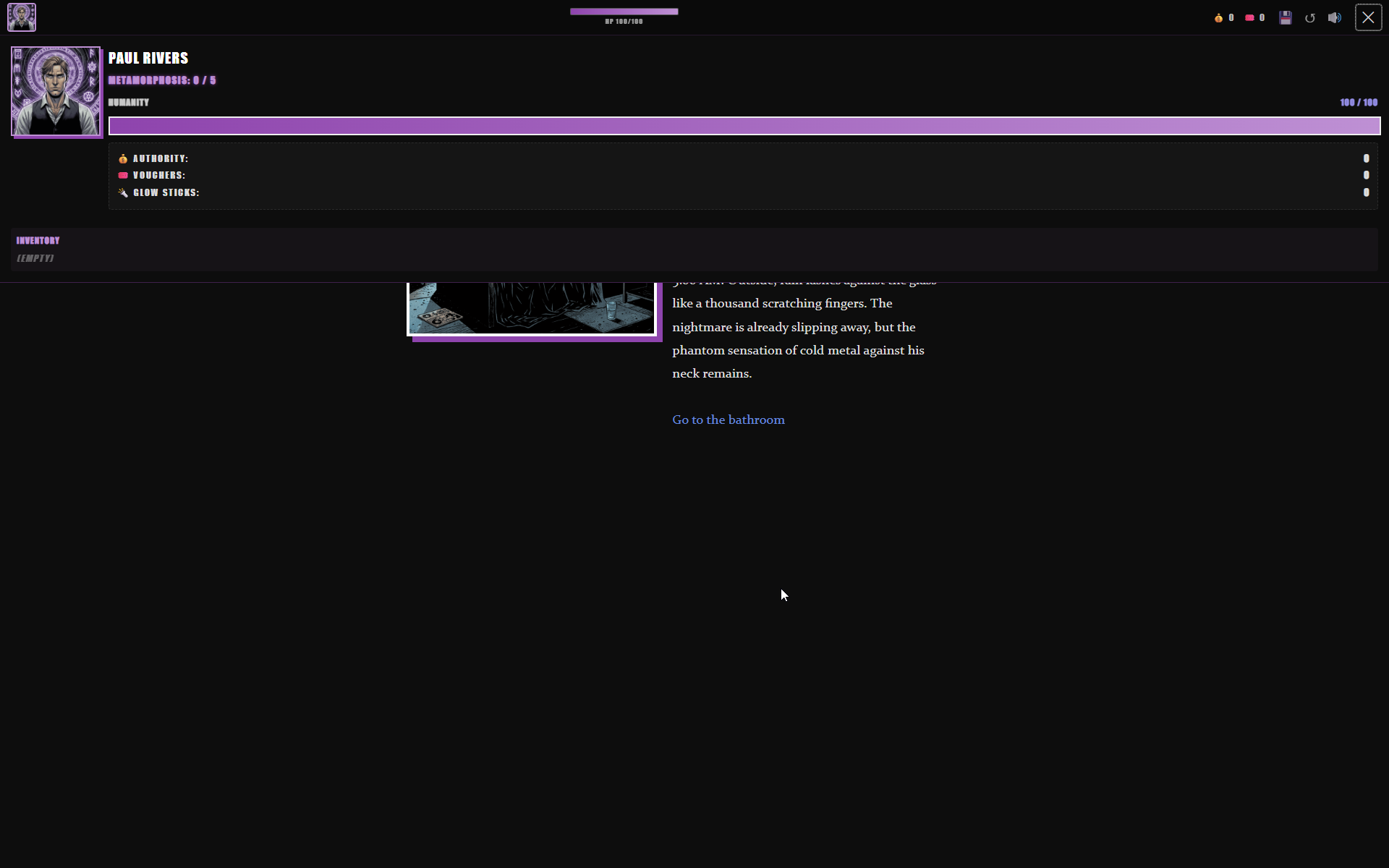The width and height of the screenshot is (1389, 868).
Task: Follow the 'Go to the bathroom' link
Action: 729,420
